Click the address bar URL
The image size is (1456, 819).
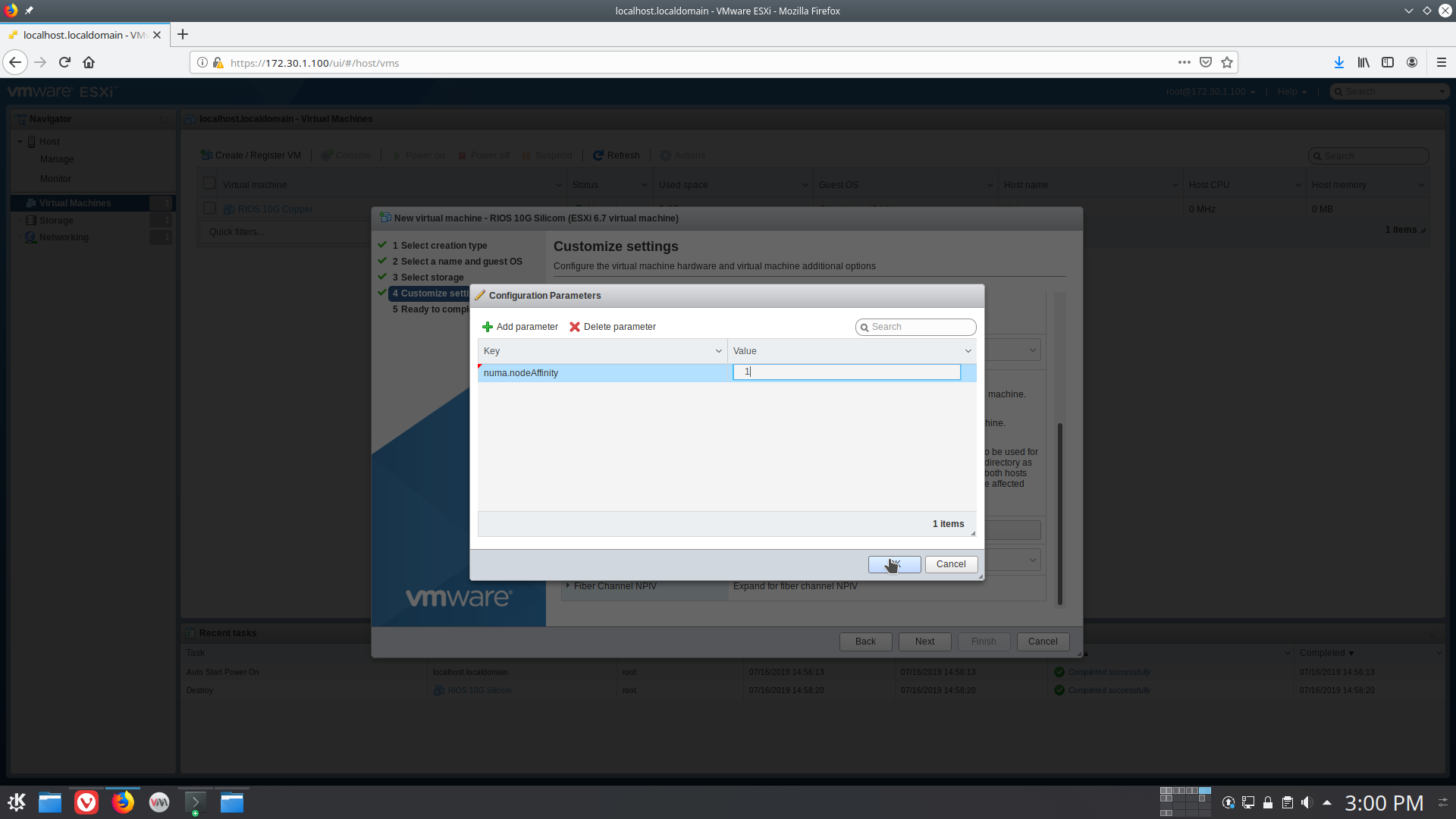click(315, 63)
